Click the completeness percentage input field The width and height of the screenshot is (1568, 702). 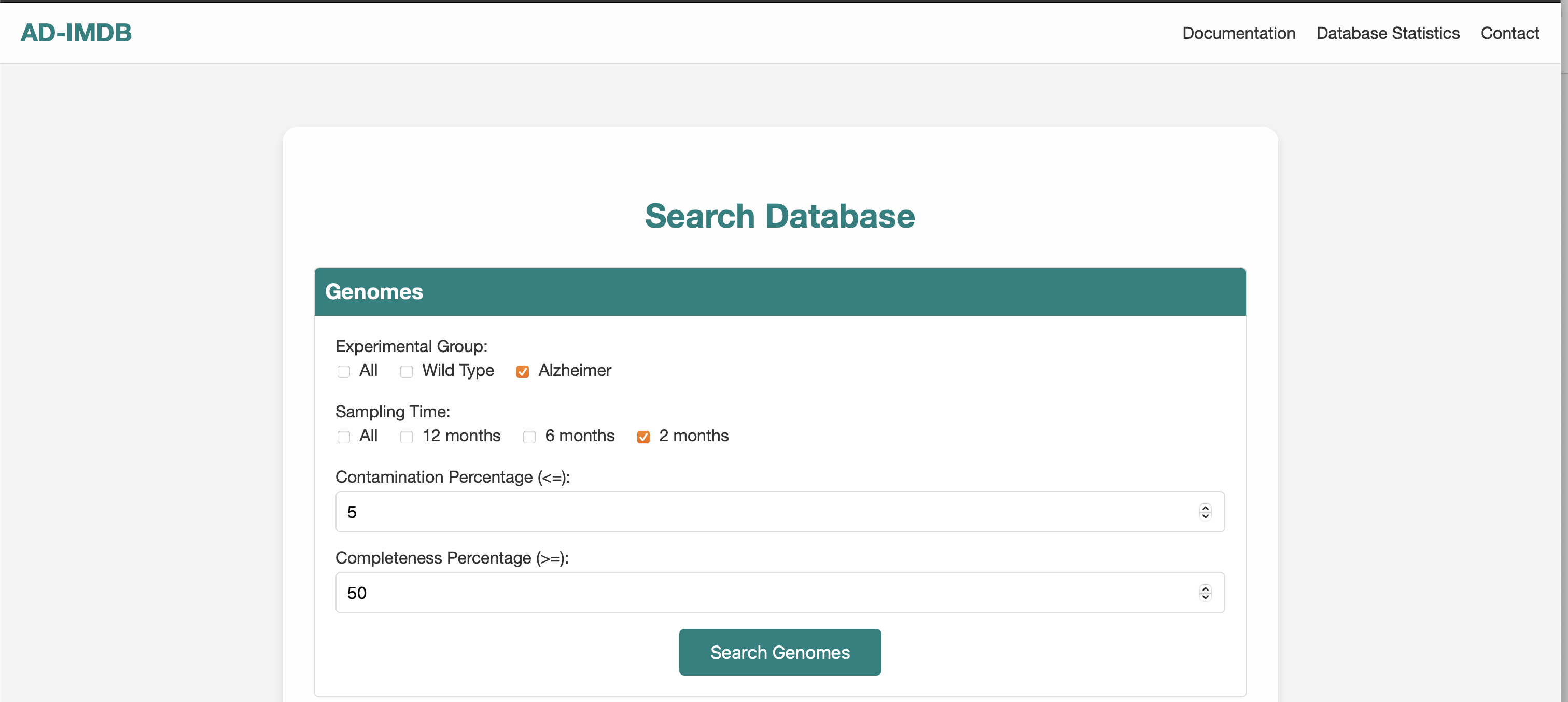point(731,593)
